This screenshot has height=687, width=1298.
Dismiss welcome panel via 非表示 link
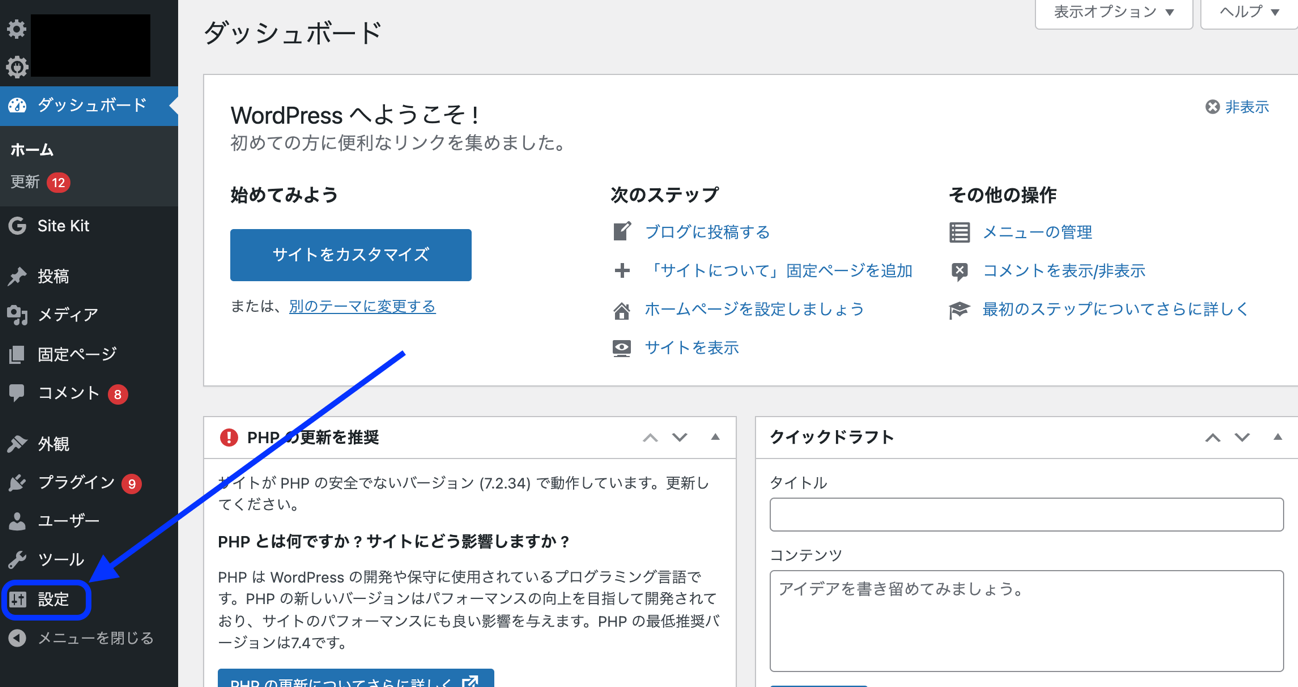[1247, 107]
